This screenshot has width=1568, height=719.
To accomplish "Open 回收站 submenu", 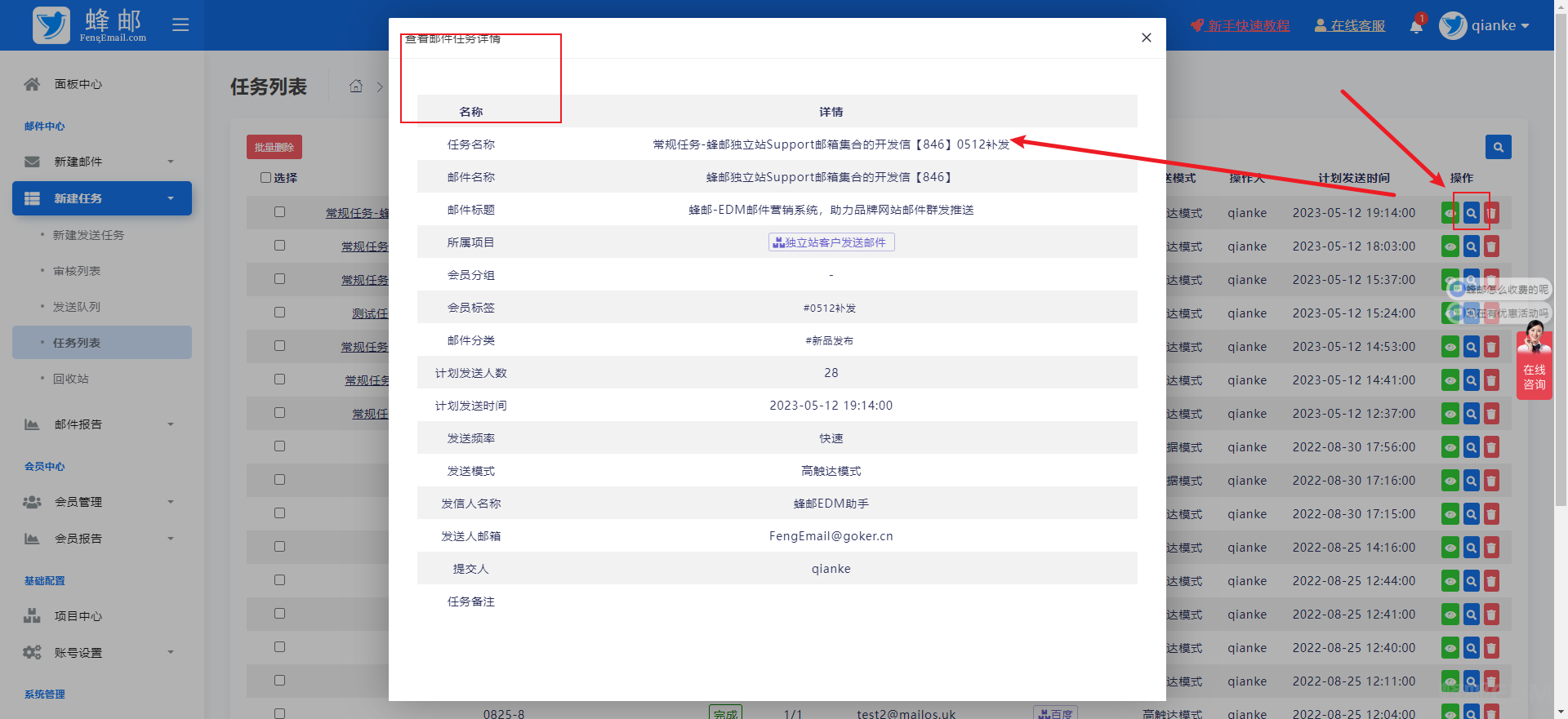I will tap(71, 379).
